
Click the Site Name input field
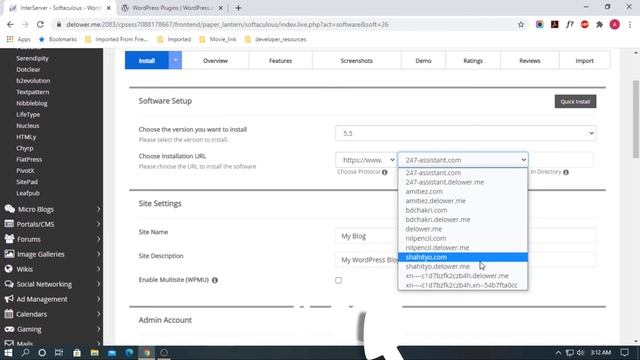point(465,236)
